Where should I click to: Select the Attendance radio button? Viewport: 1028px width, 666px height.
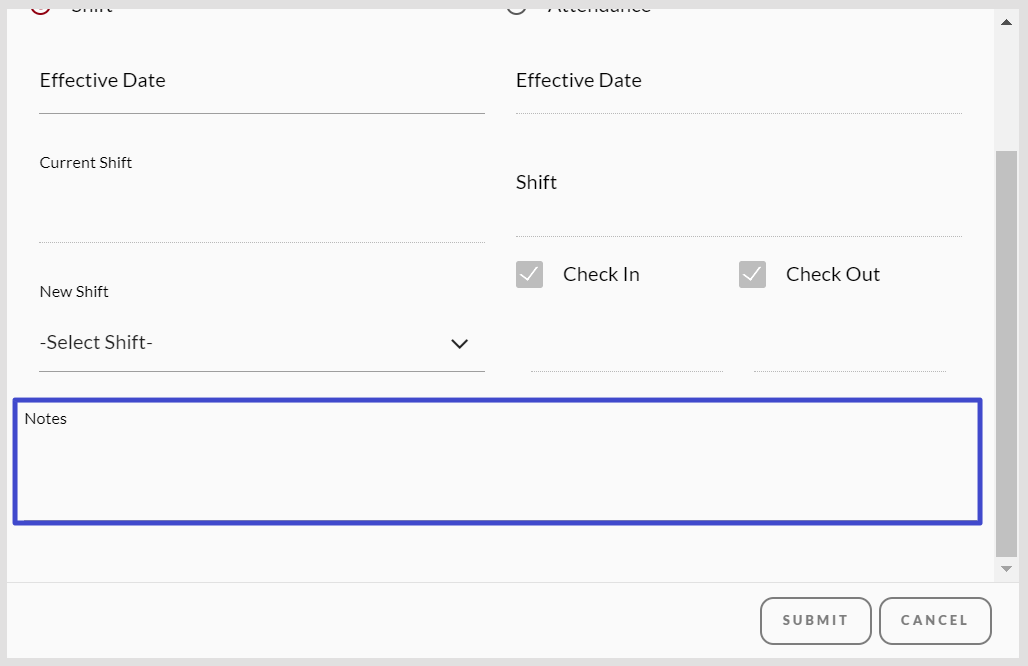516,5
